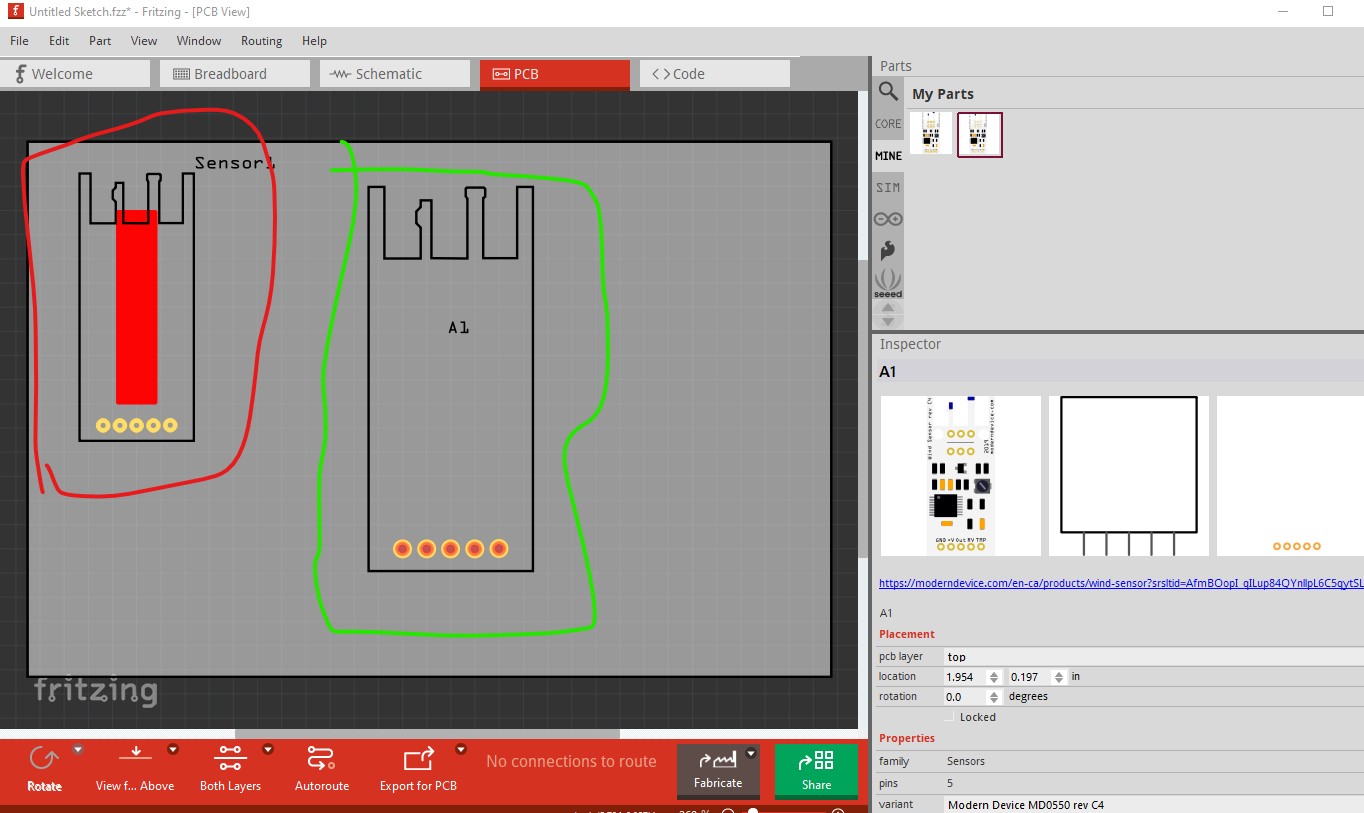Screen dimensions: 1364x813
Task: Open the moderndevice.com wind sensor link
Action: [x=1121, y=583]
